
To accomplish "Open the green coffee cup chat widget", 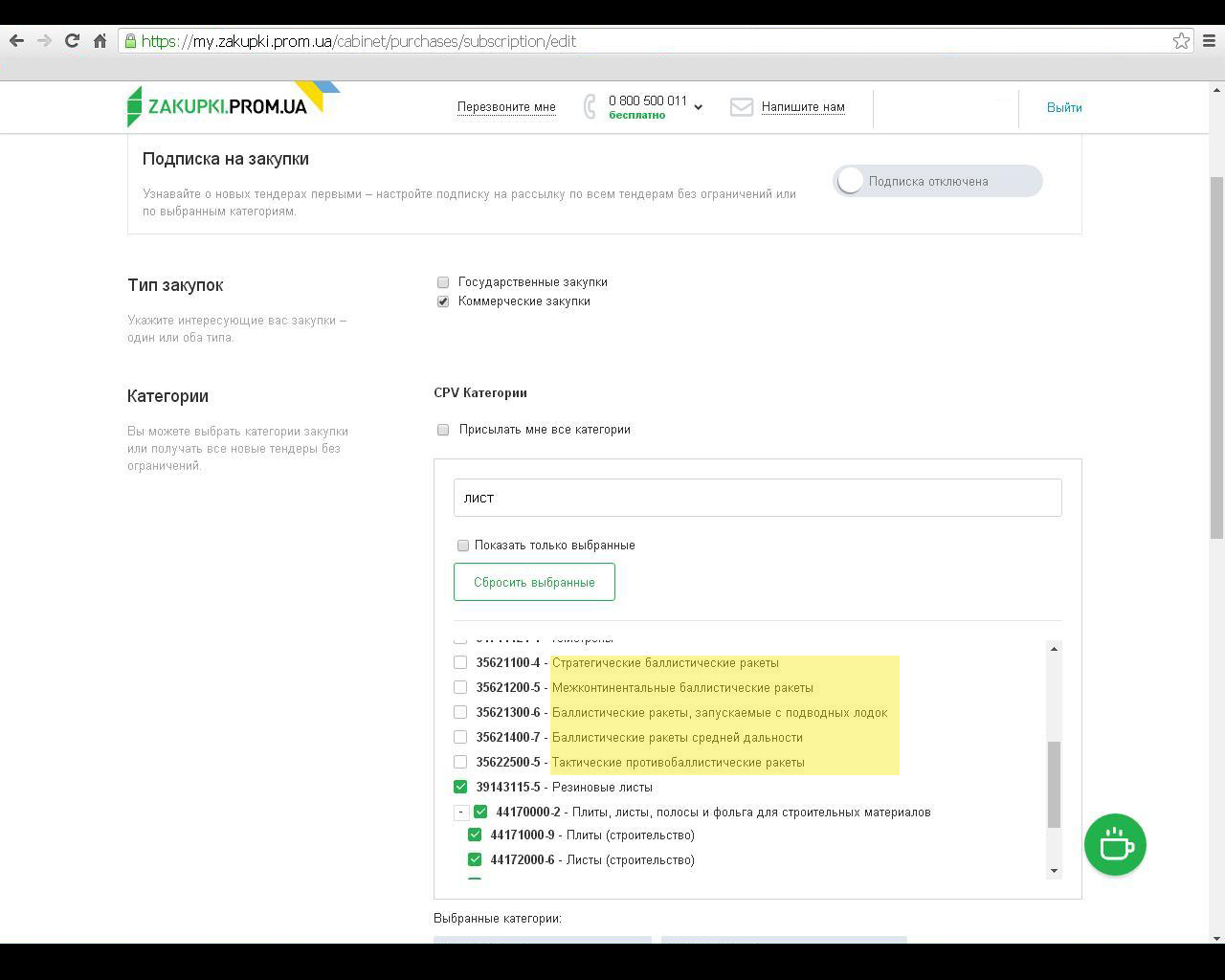I will coord(1115,844).
